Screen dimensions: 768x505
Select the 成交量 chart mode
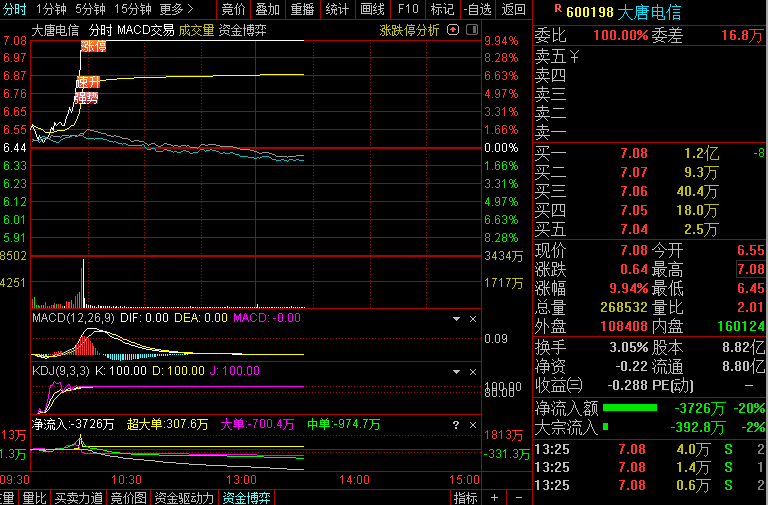(196, 30)
